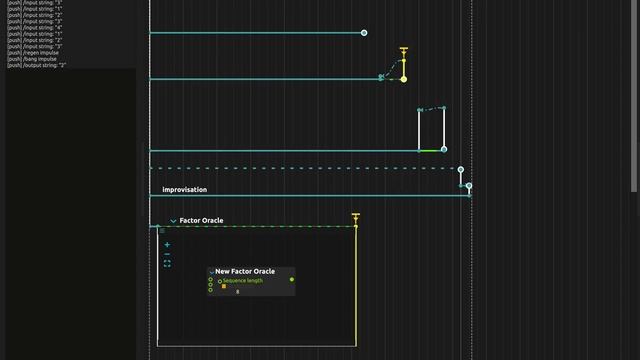Select the Improvisation interval label

click(184, 190)
